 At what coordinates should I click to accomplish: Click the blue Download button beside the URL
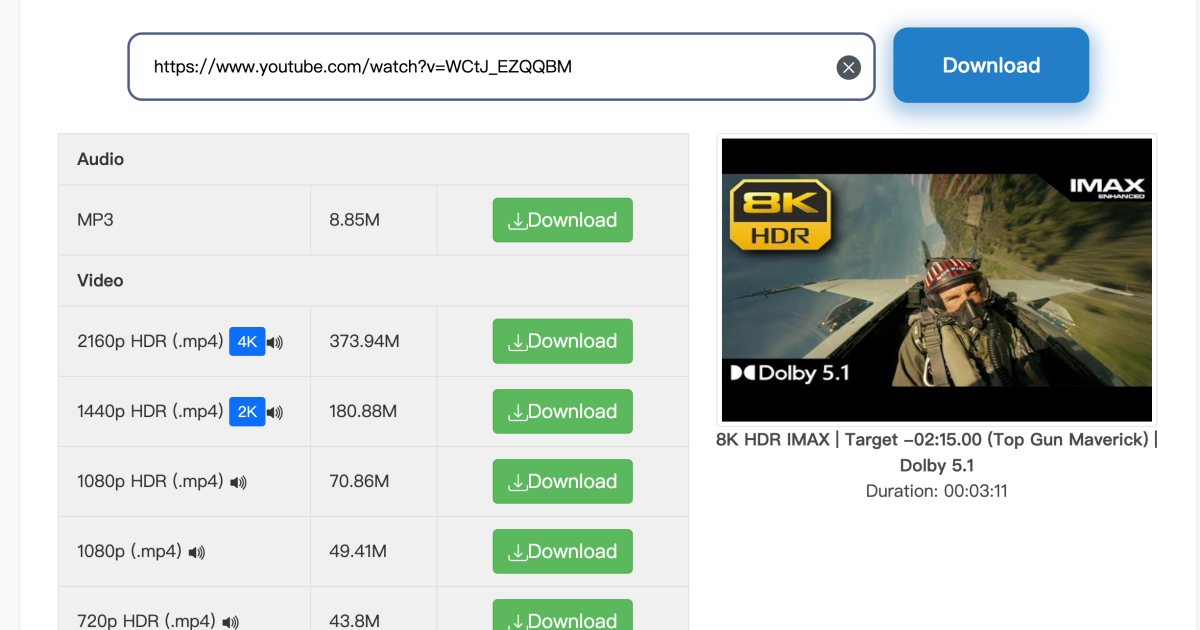coord(991,65)
